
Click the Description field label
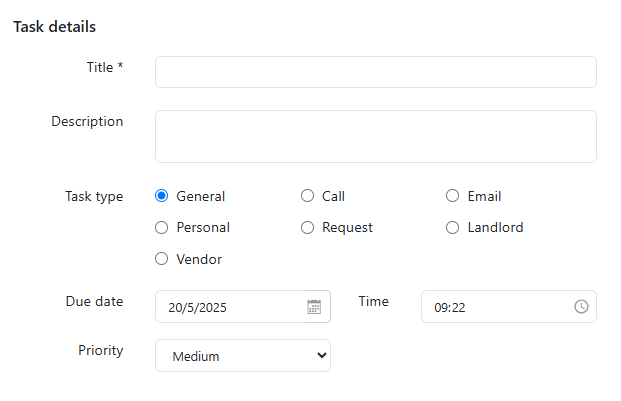coord(87,122)
